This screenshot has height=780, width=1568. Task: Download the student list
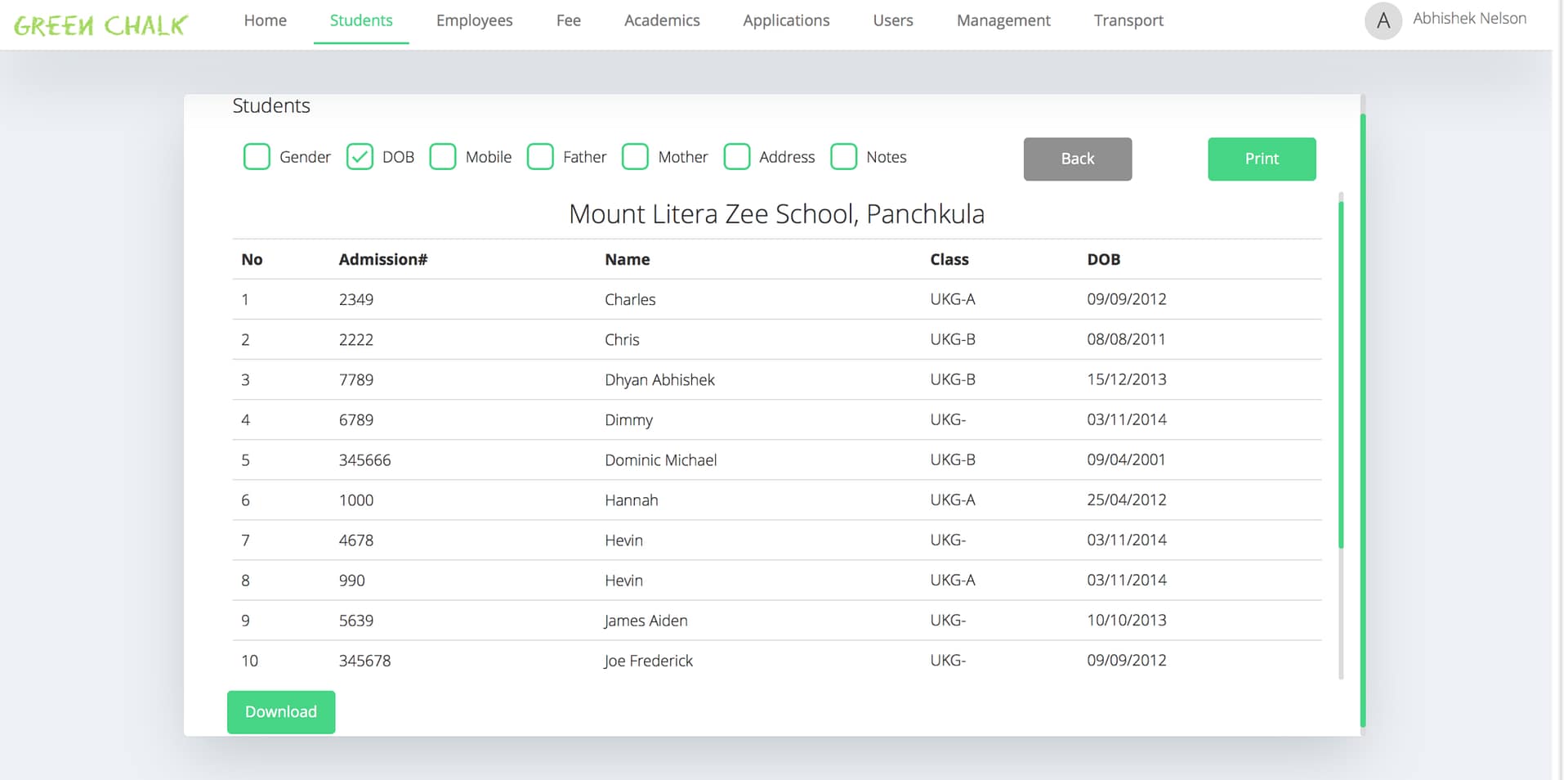[280, 712]
